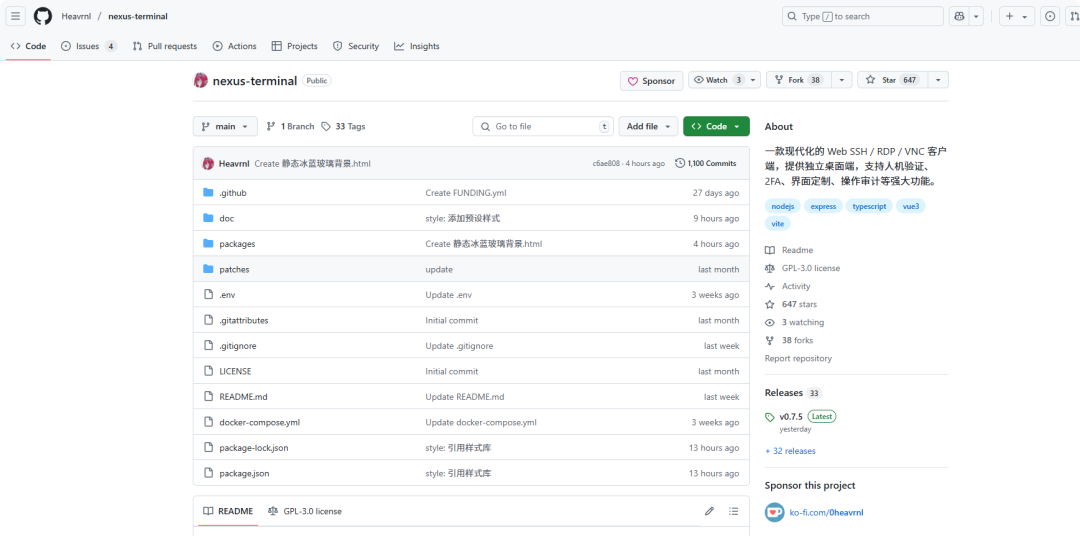Open the Insights tab
Screen dimensions: 1080x536
[417, 46]
